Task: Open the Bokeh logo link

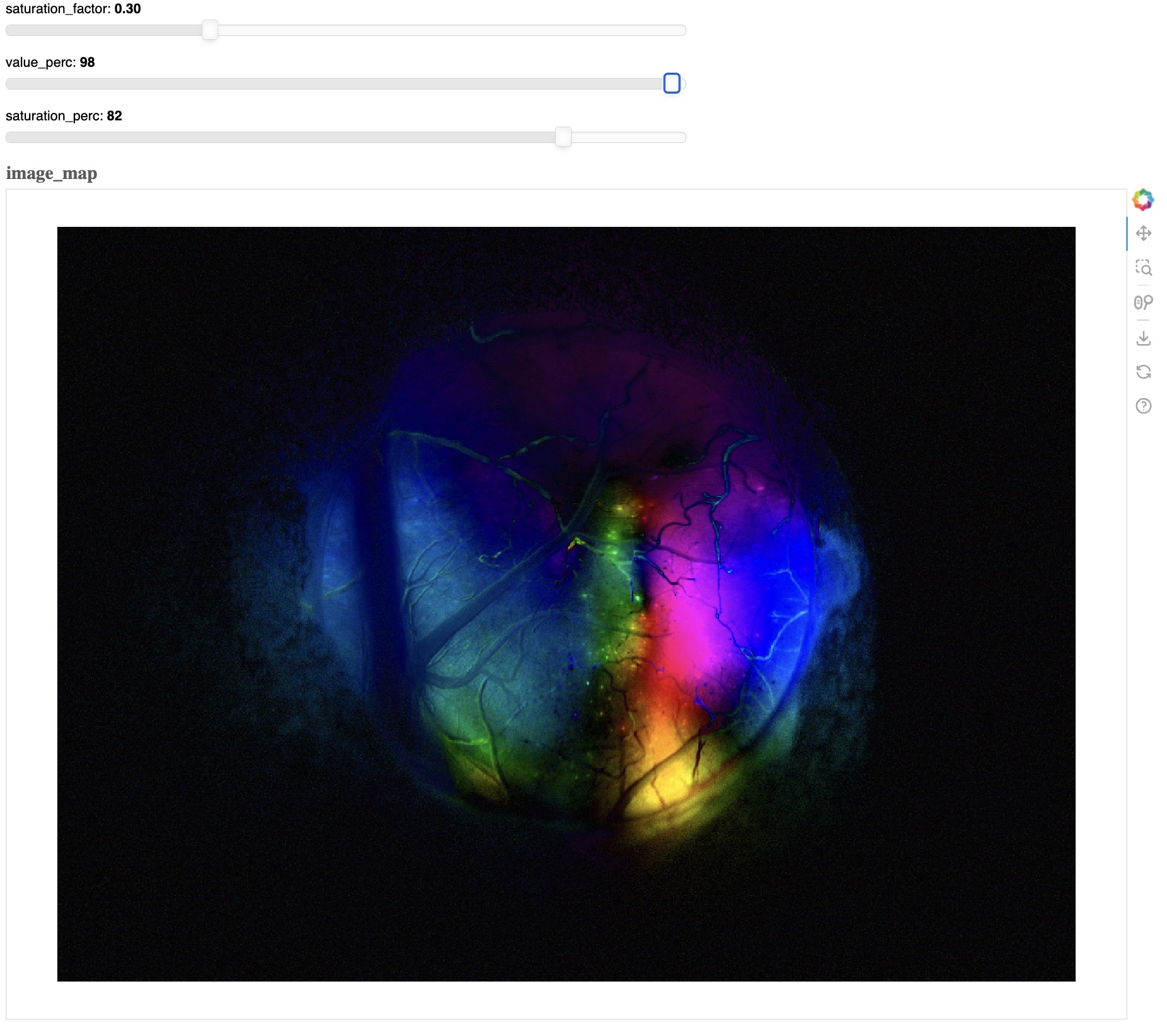Action: tap(1143, 200)
